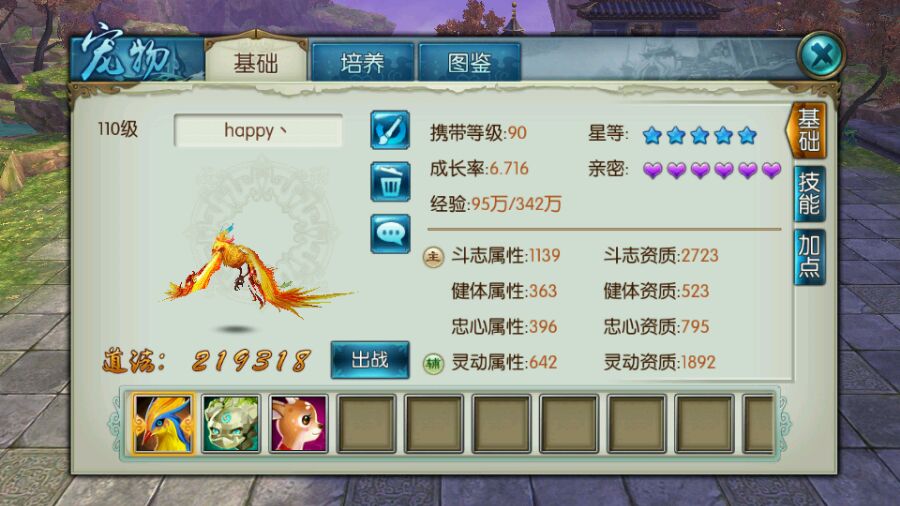
Task: Switch to the 图鉴 tab
Action: click(x=470, y=62)
